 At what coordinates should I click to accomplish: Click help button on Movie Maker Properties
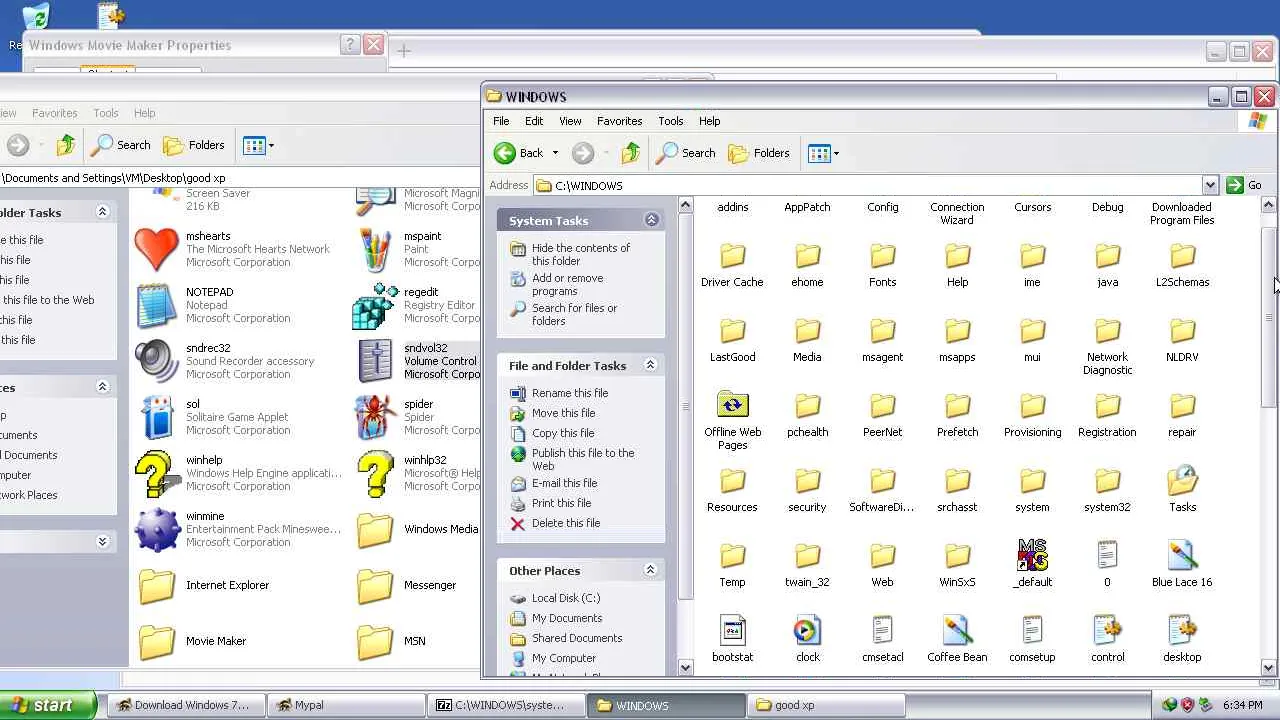pos(350,44)
